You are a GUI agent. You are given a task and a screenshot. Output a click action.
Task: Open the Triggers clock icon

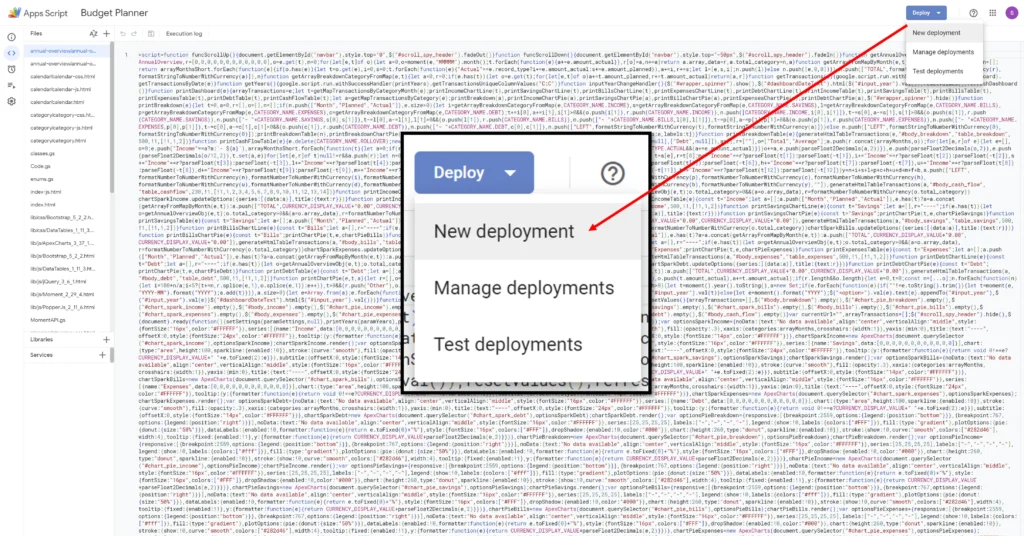tap(11, 68)
